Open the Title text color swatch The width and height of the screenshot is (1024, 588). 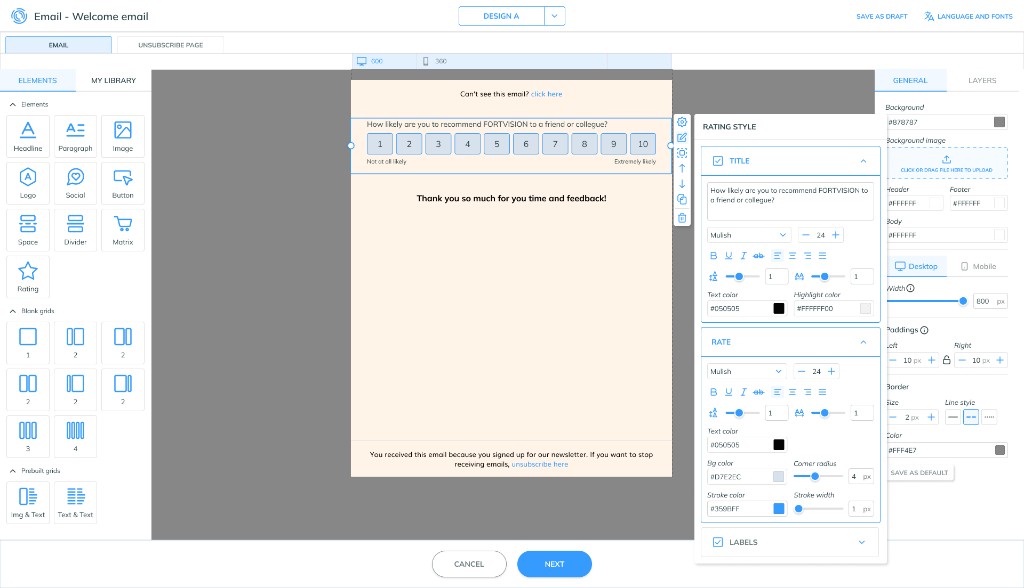point(778,308)
